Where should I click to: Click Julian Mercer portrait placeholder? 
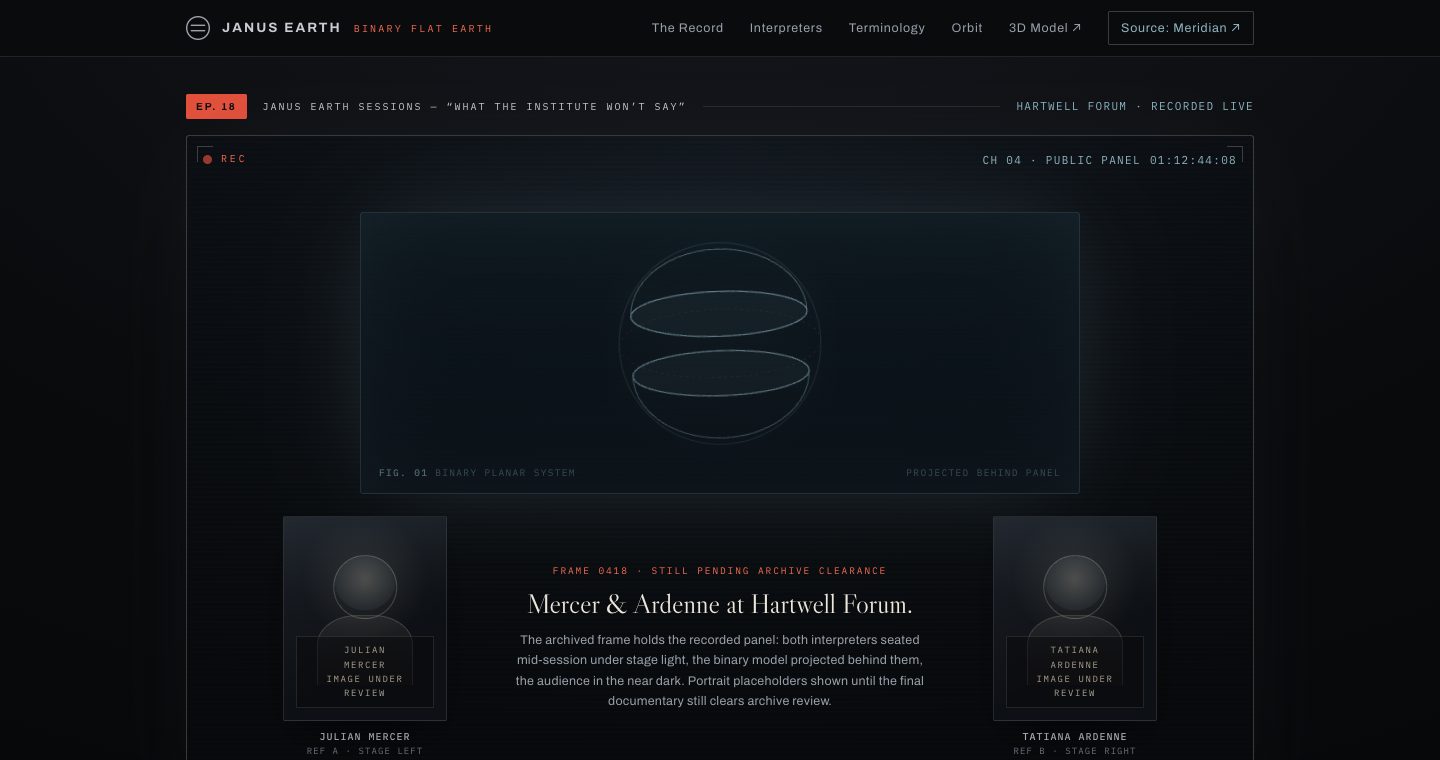[365, 618]
